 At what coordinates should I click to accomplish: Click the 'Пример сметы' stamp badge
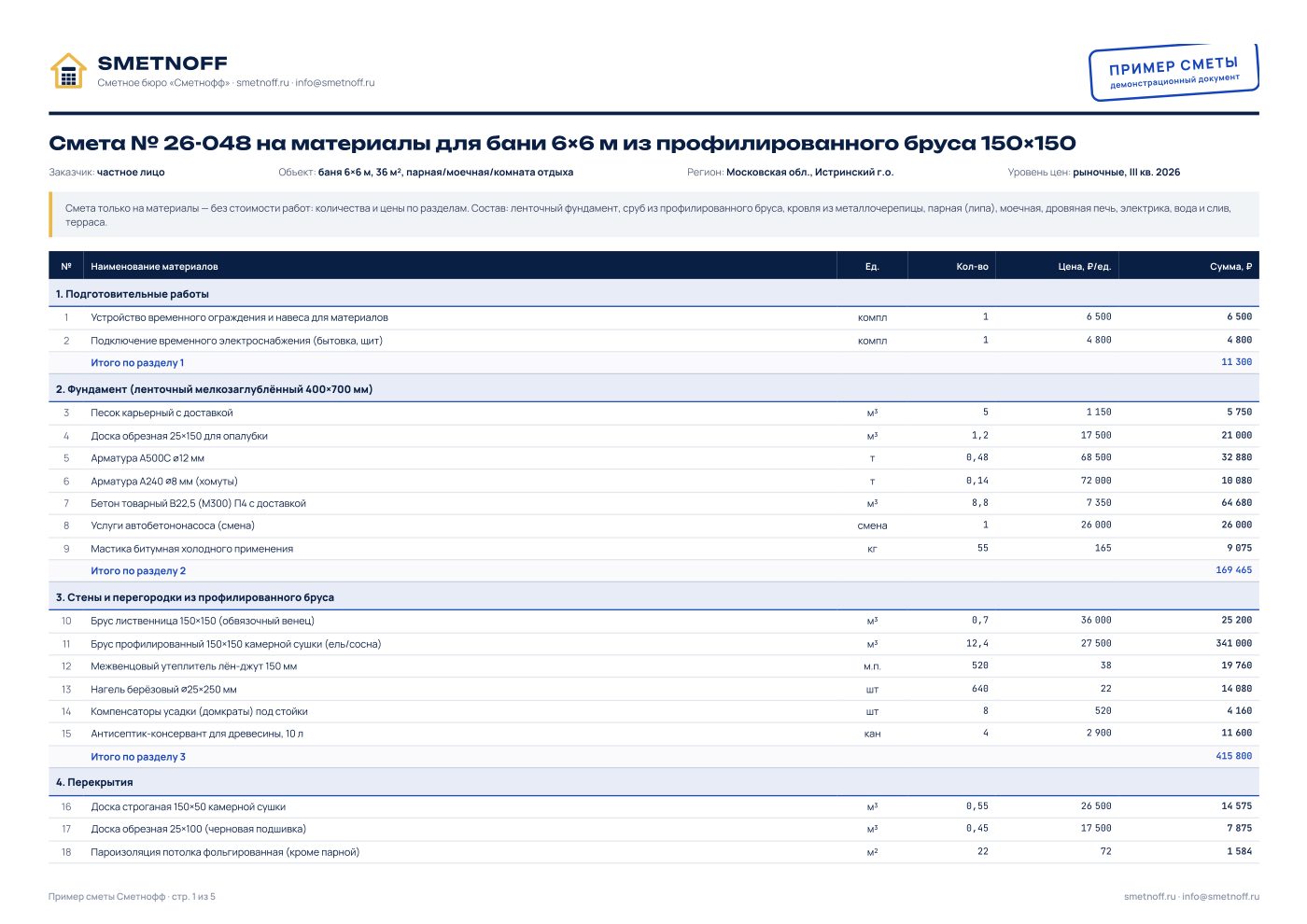click(x=1174, y=72)
